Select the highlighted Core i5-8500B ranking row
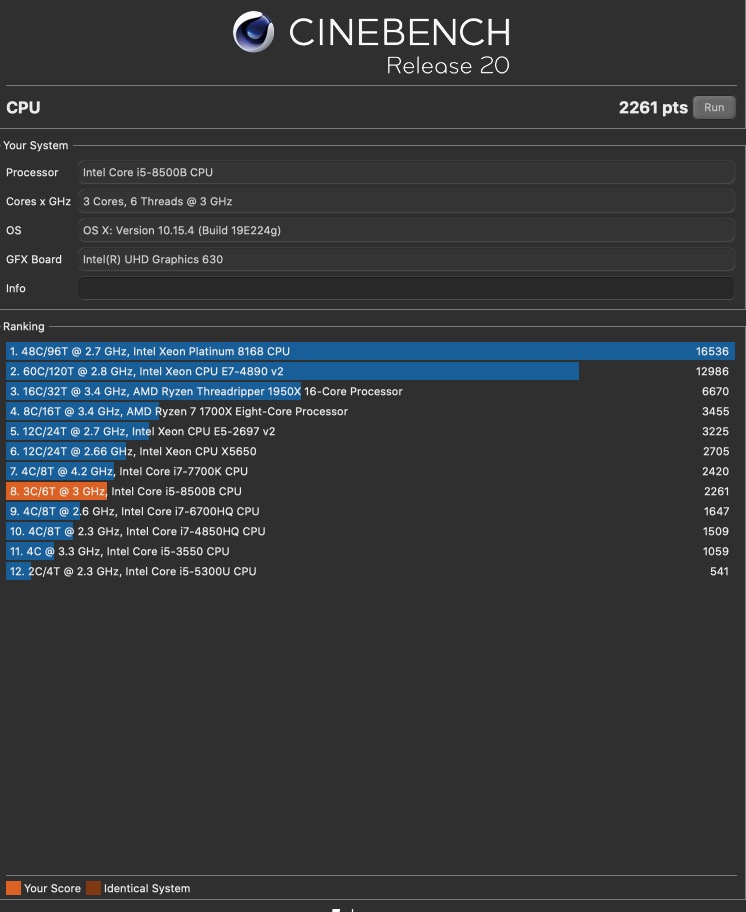 370,491
